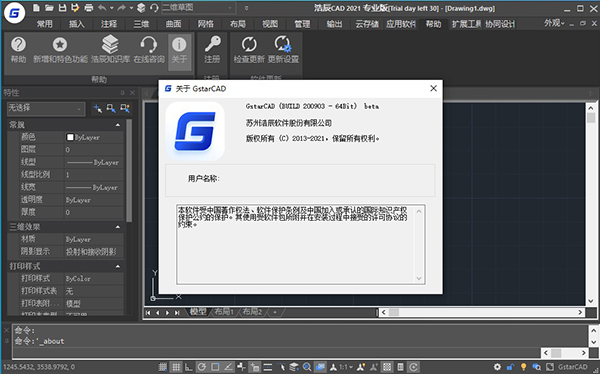Redo the action using the forward arrow icon
This screenshot has width=600, height=374.
(x=121, y=8)
